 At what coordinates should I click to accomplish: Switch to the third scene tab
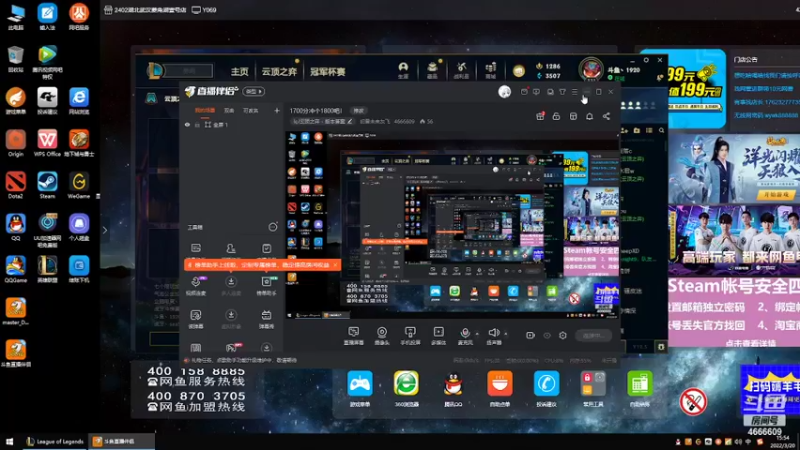coord(251,110)
